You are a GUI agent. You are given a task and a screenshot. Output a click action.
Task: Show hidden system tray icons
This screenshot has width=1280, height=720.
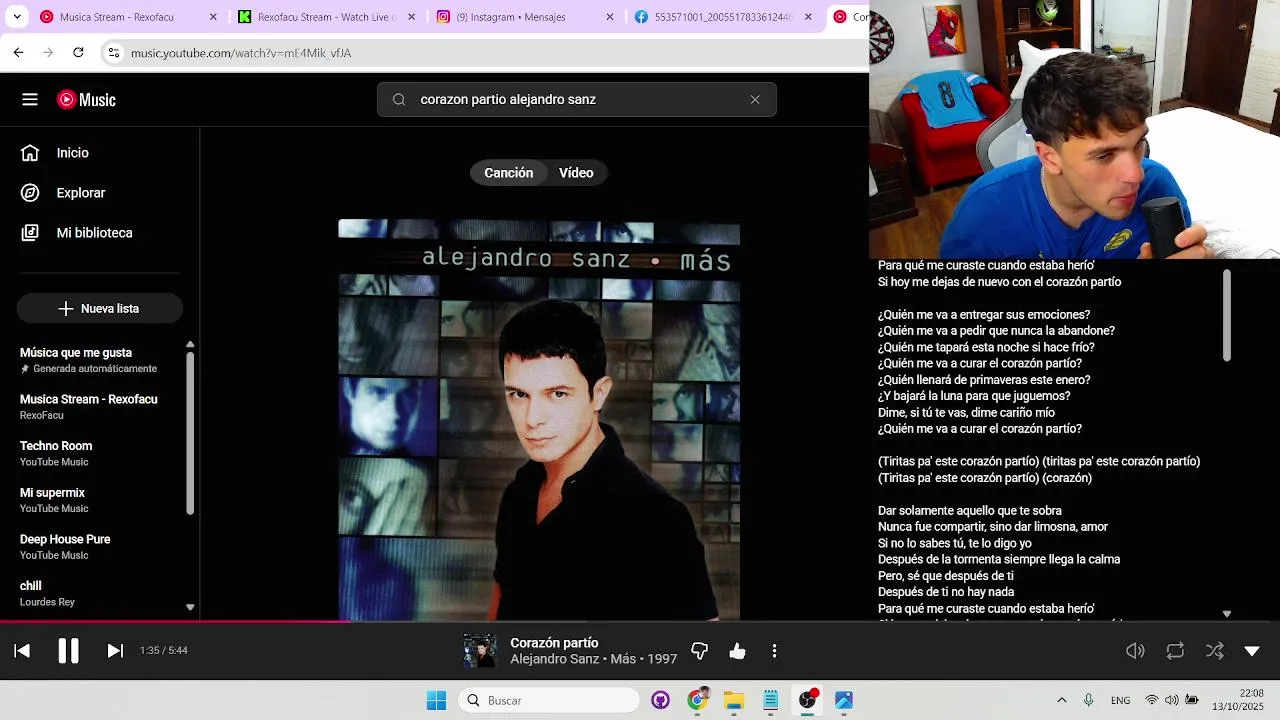tap(1061, 700)
